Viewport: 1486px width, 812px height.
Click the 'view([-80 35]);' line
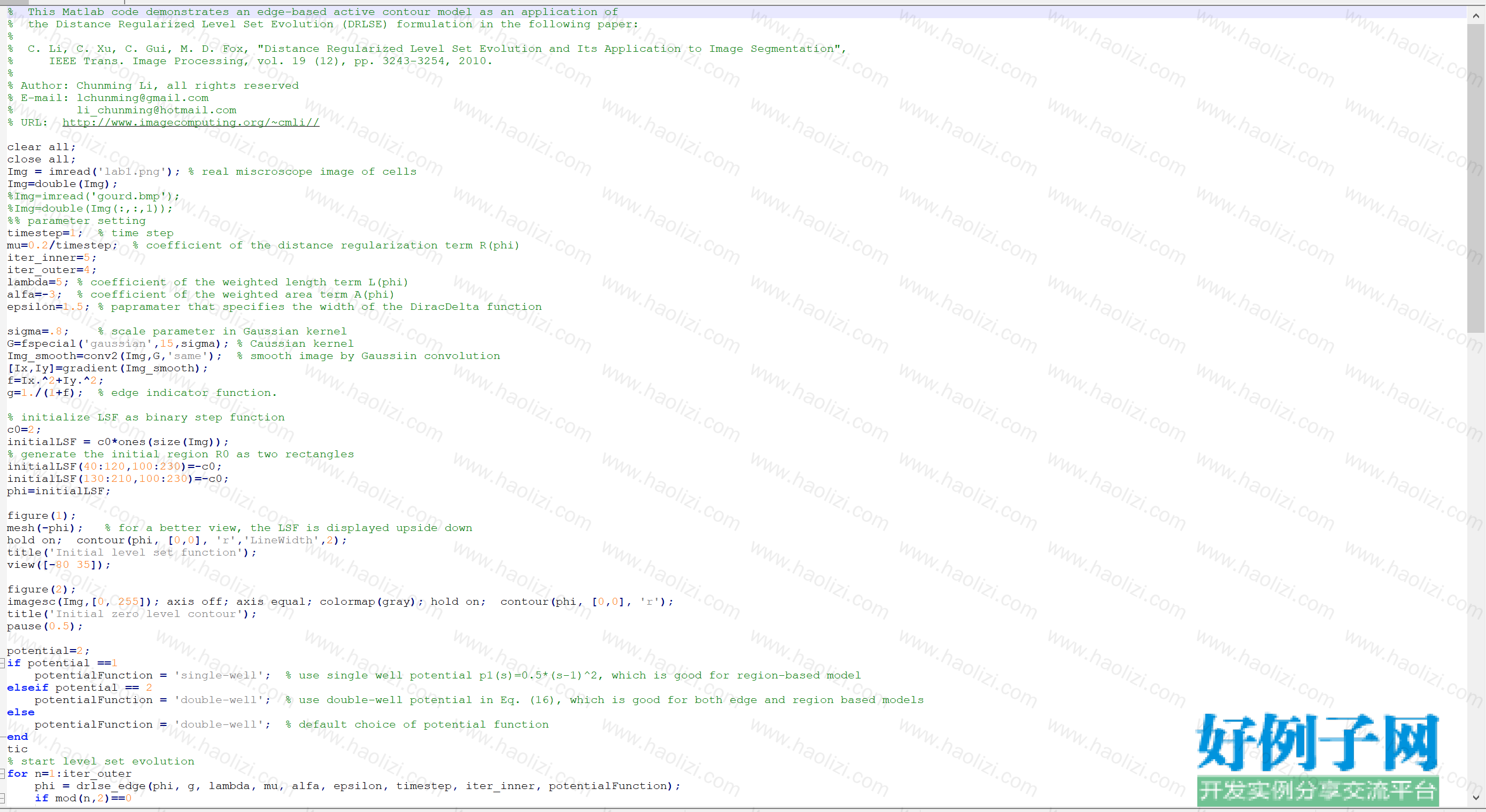pos(58,565)
